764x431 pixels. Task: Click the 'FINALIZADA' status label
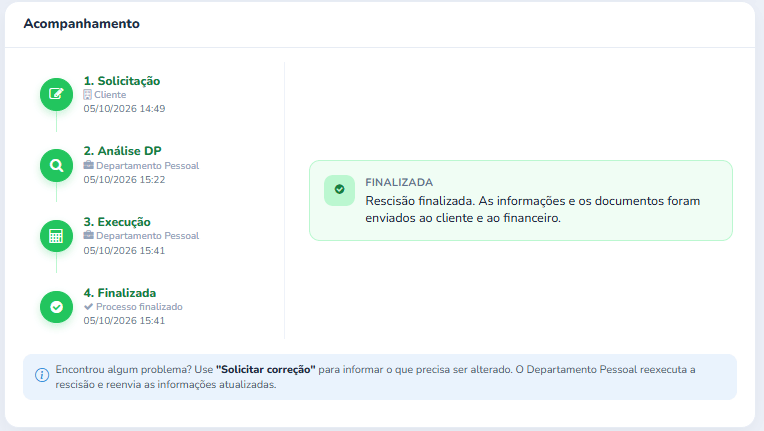399,182
